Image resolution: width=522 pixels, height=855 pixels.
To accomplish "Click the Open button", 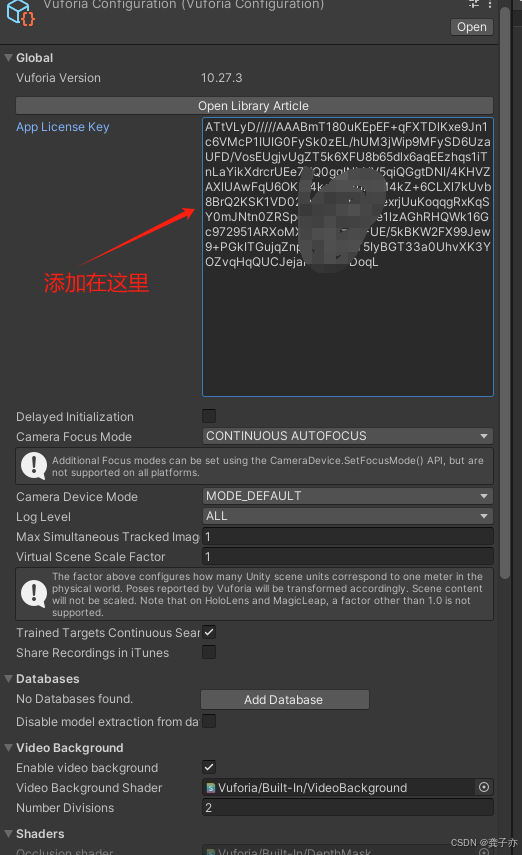I will coord(472,27).
